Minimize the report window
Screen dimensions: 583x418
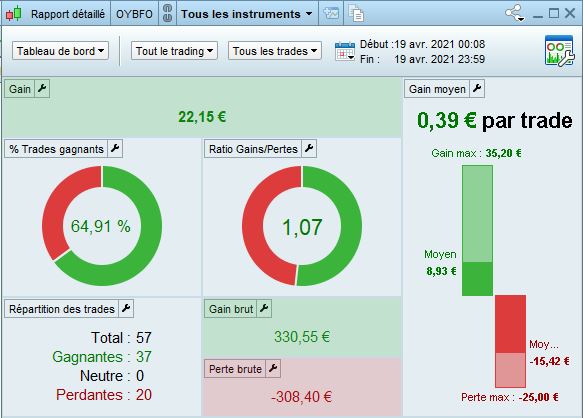(538, 15)
